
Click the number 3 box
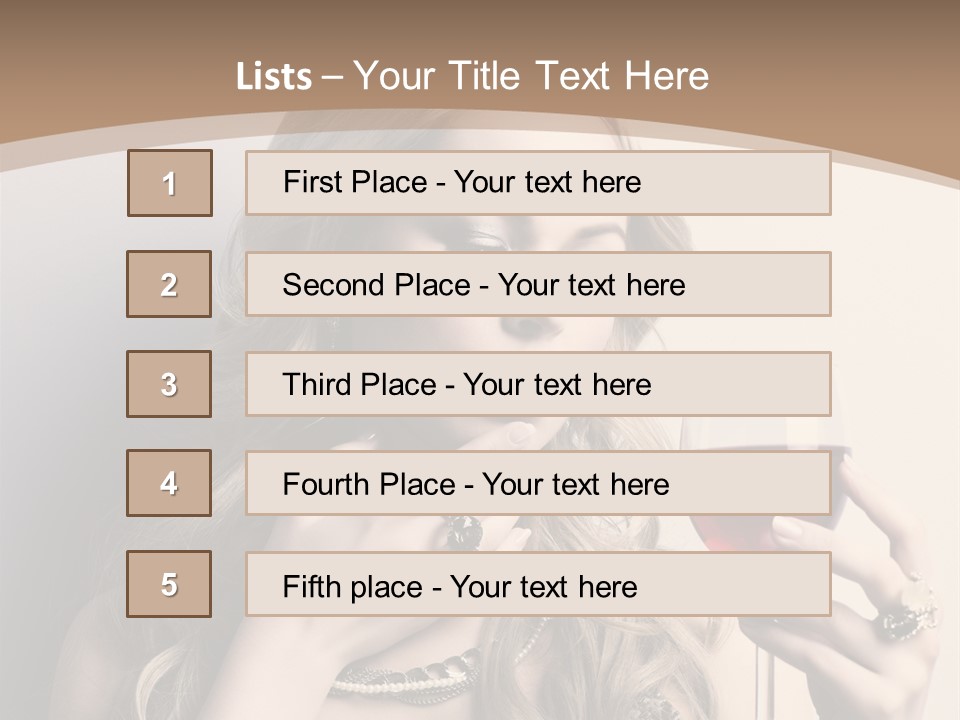click(169, 384)
